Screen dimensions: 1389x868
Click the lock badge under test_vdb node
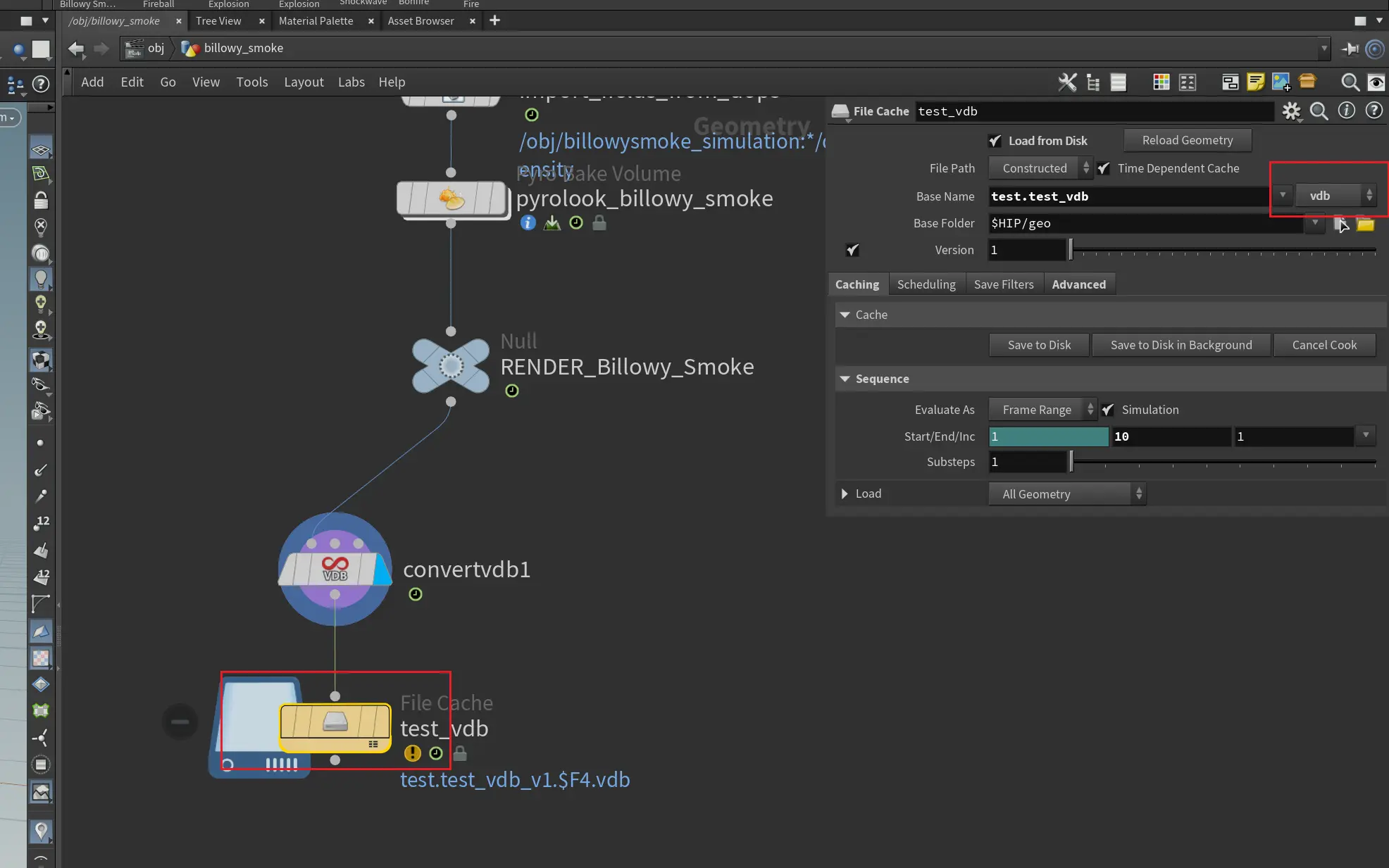point(460,753)
